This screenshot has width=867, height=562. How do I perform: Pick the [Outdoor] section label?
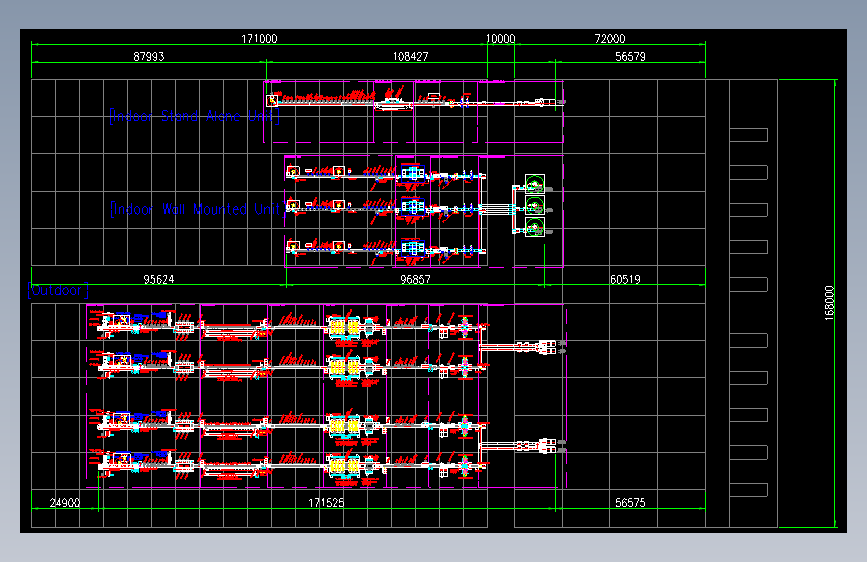[58, 290]
